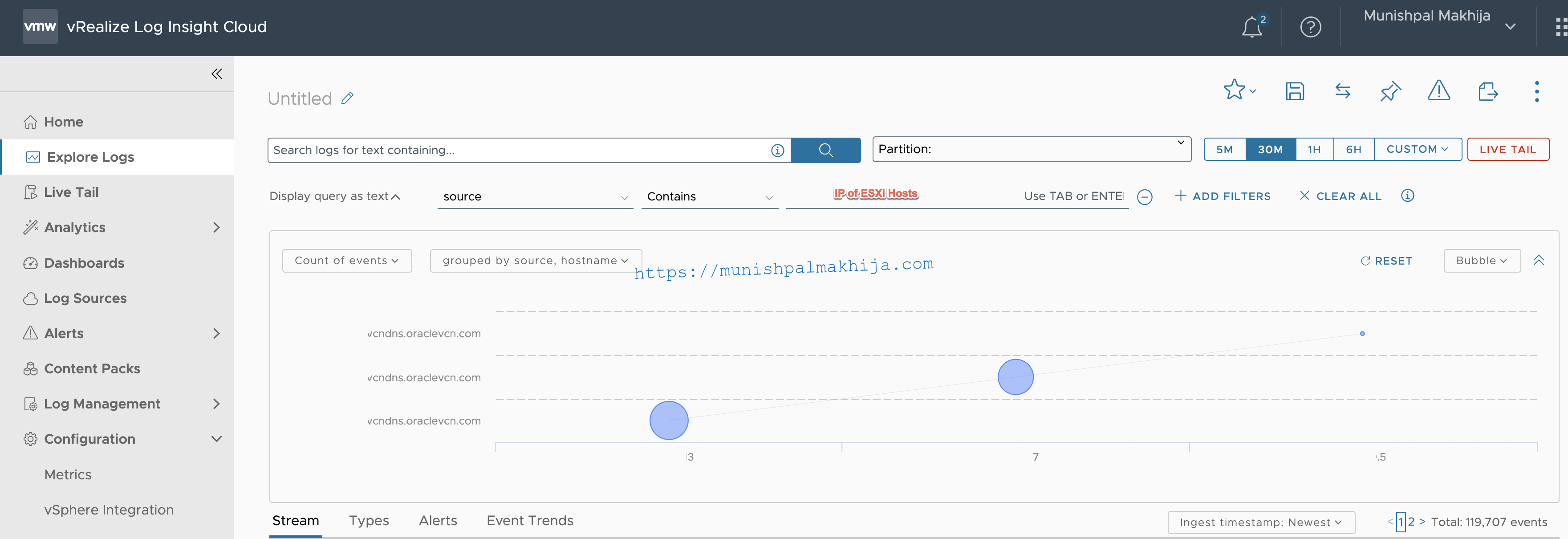Open Ingest timestamp: Newest sort dropdown

(1261, 523)
